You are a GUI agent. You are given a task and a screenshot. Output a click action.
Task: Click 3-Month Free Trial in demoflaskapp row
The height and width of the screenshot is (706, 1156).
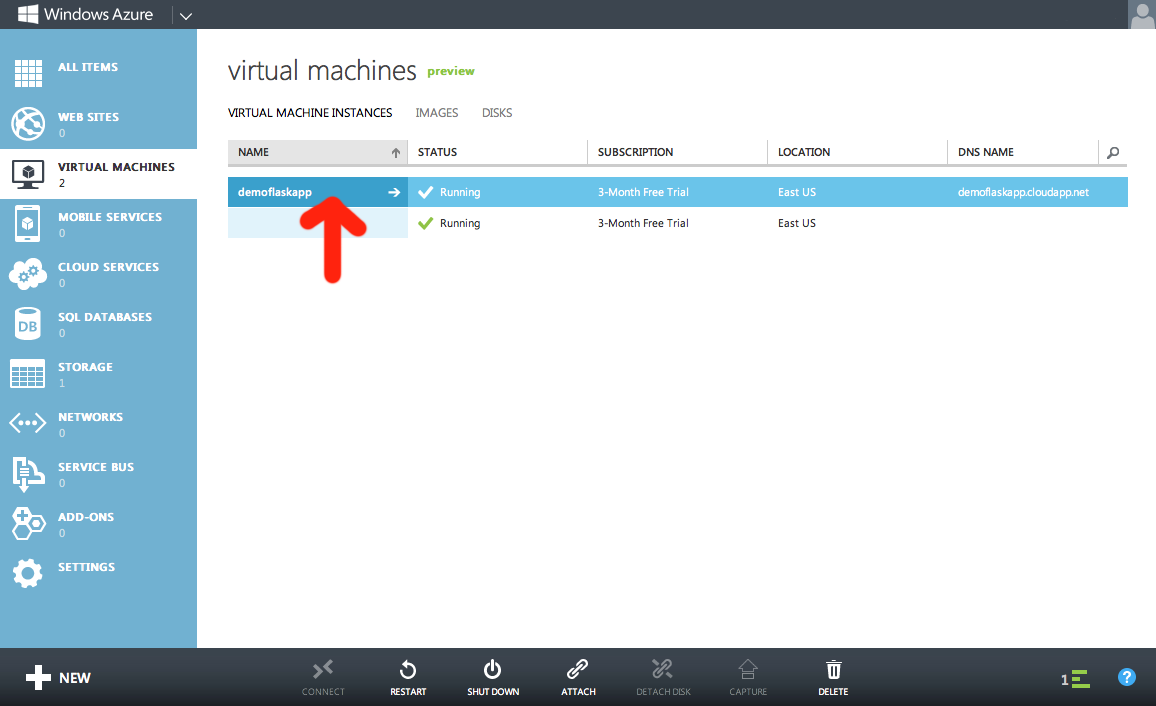(643, 192)
